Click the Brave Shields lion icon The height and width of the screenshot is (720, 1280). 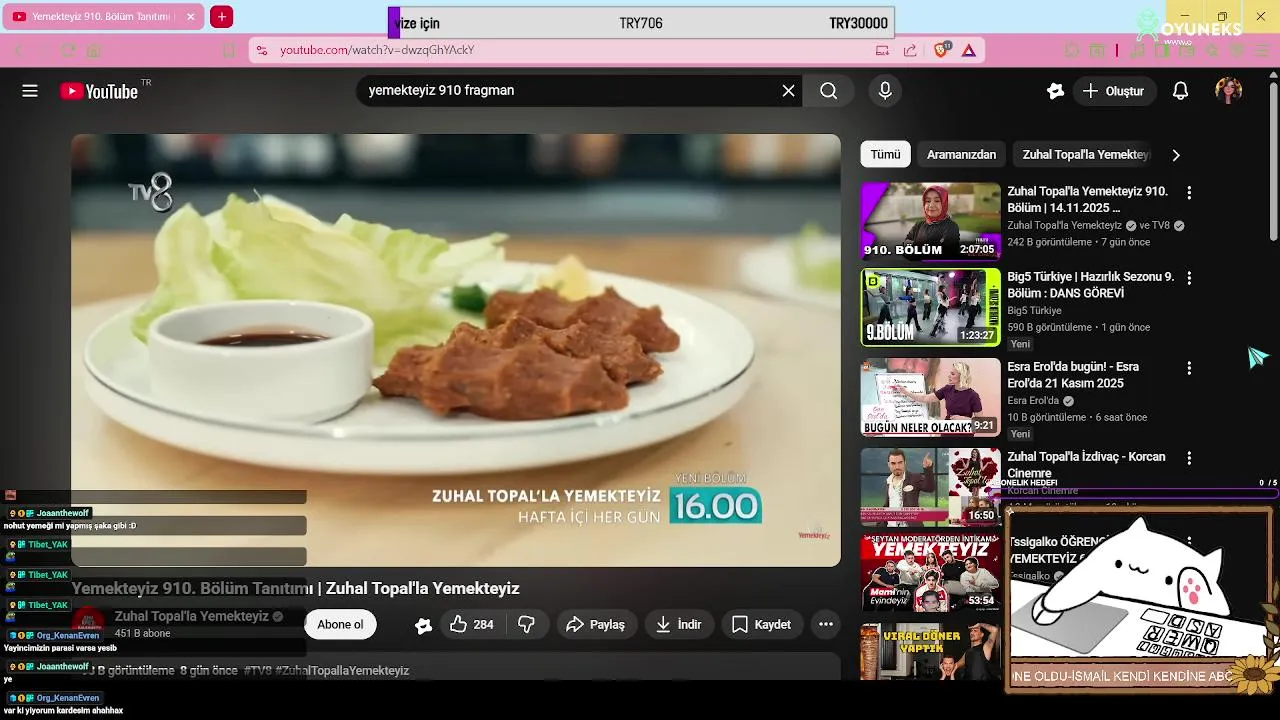[x=941, y=50]
